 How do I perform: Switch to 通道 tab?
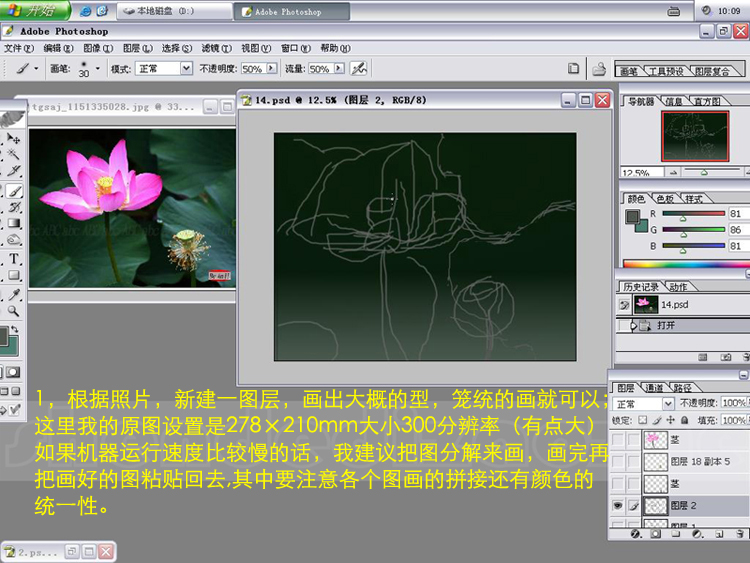[x=654, y=387]
